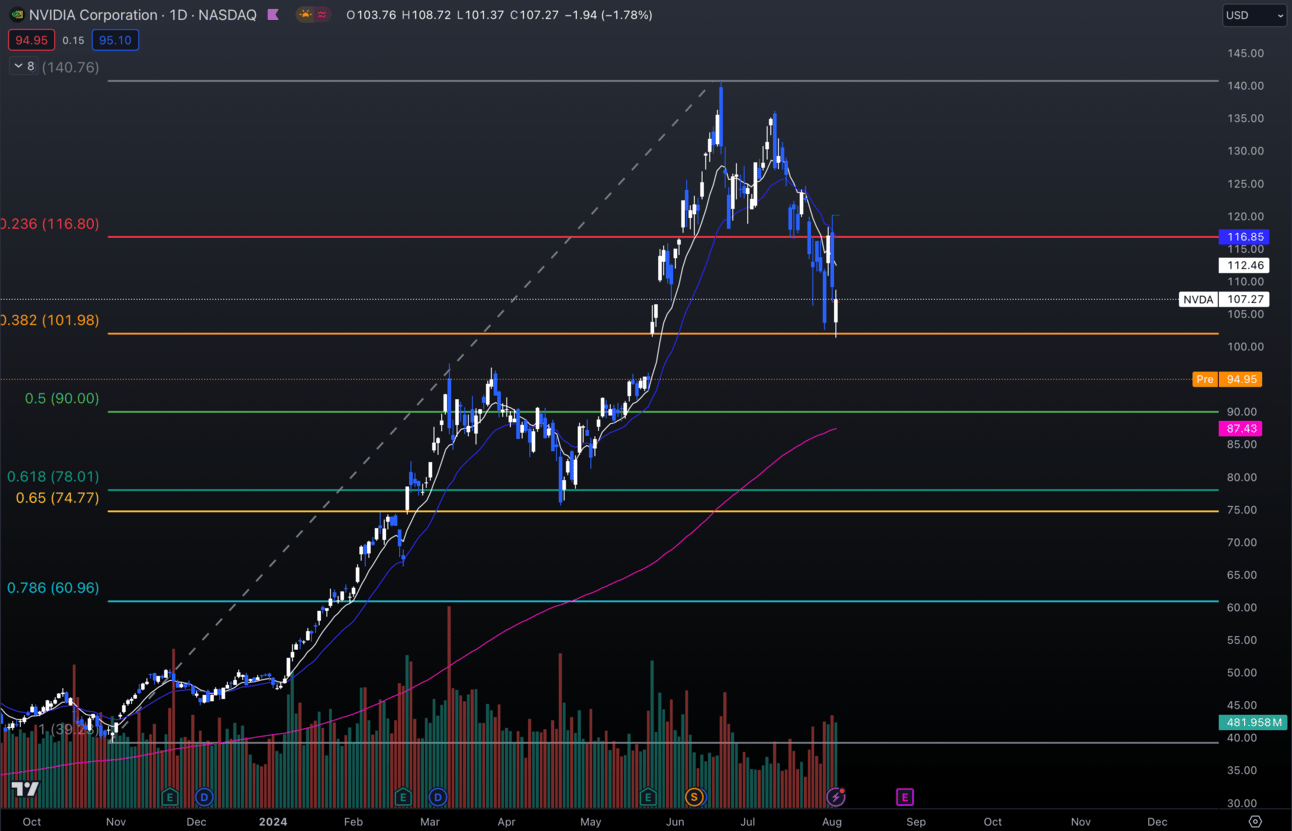Select the 0.236 (116.80) Fibonacci label
Image resolution: width=1292 pixels, height=831 pixels.
(x=49, y=224)
